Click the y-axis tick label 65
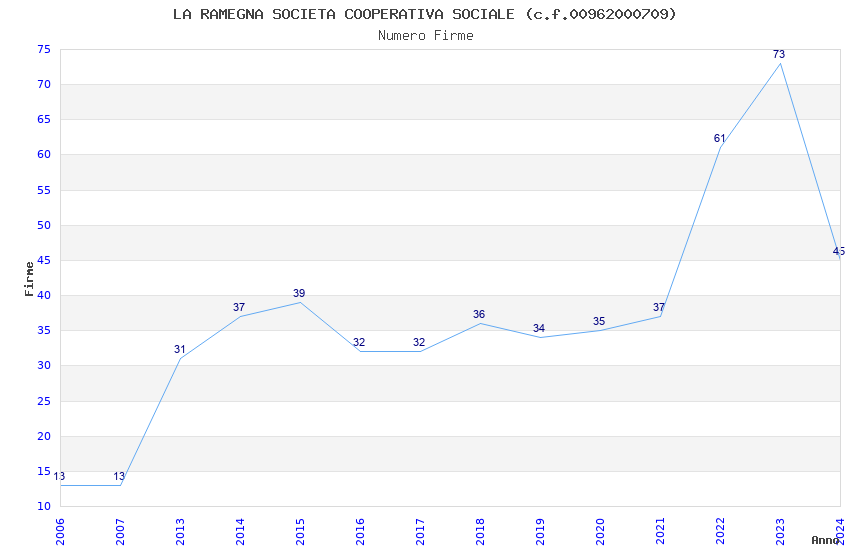Viewport: 850px width, 550px height. coord(44,120)
